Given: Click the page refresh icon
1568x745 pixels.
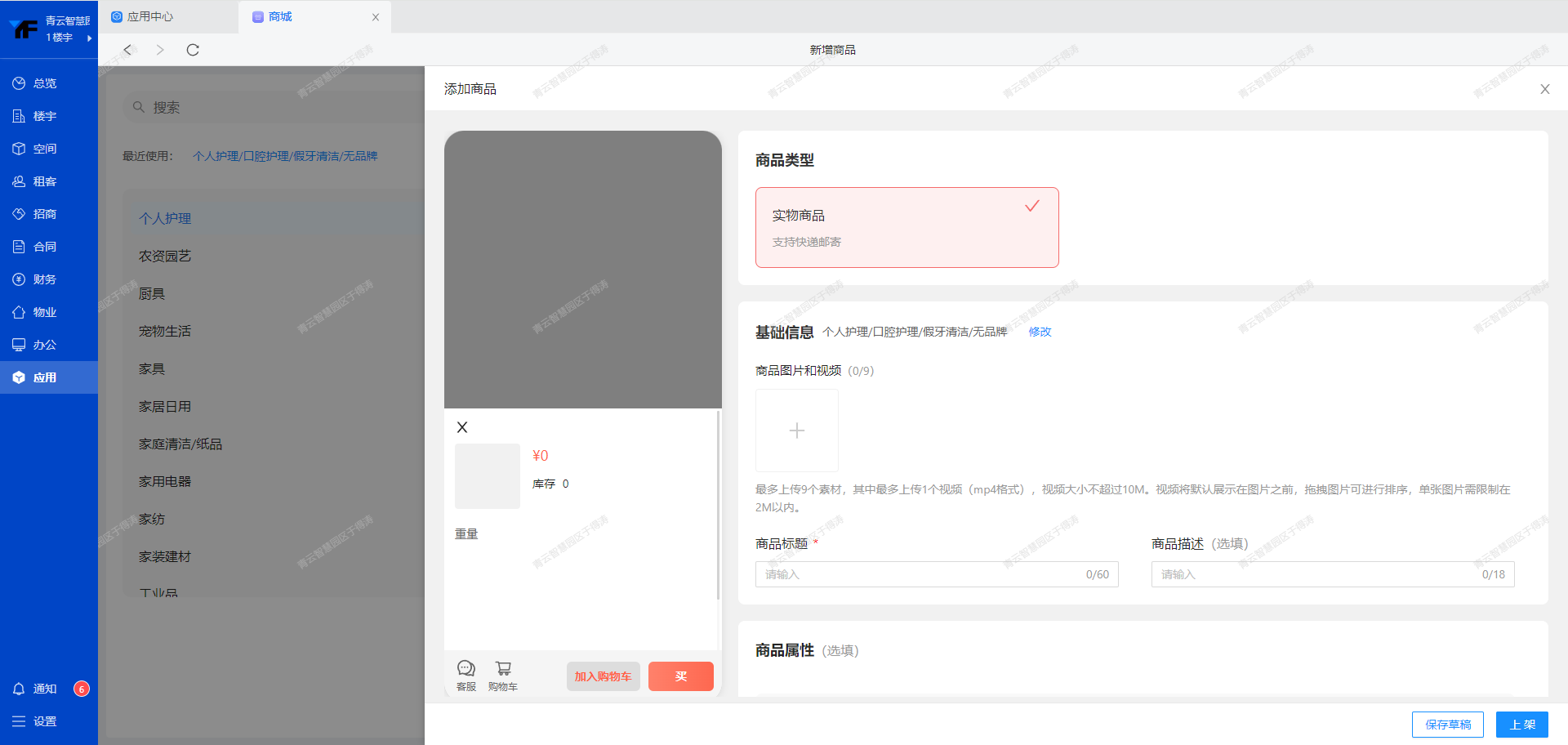Looking at the screenshot, I should click(x=193, y=50).
